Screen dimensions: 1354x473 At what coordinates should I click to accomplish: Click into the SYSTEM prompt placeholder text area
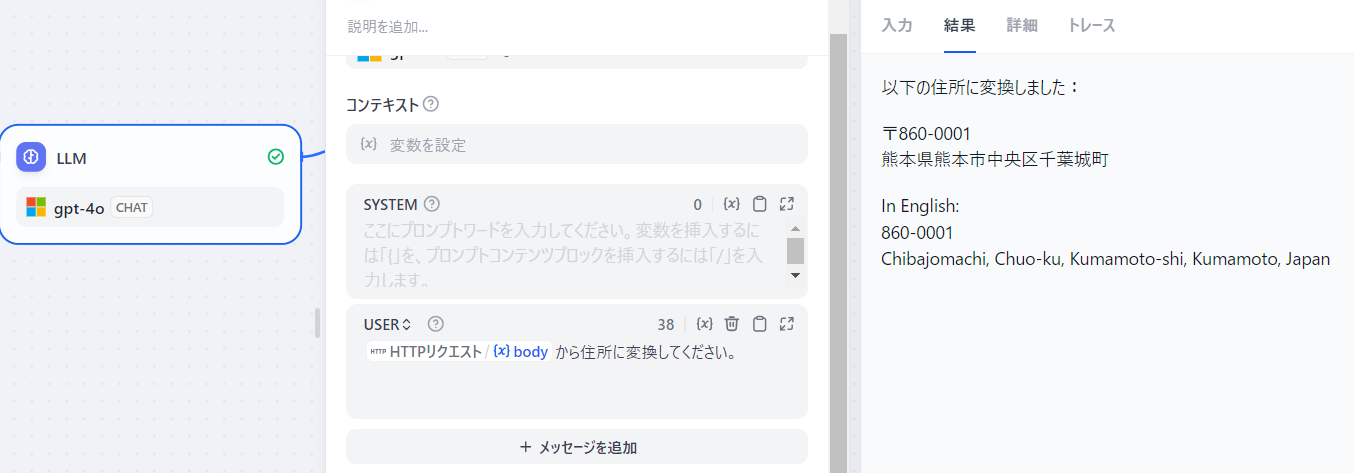tap(565, 255)
